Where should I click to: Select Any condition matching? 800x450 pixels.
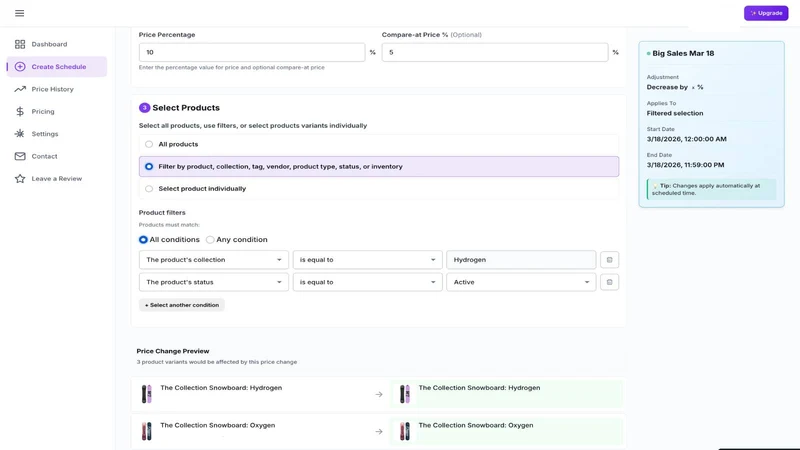click(x=210, y=240)
